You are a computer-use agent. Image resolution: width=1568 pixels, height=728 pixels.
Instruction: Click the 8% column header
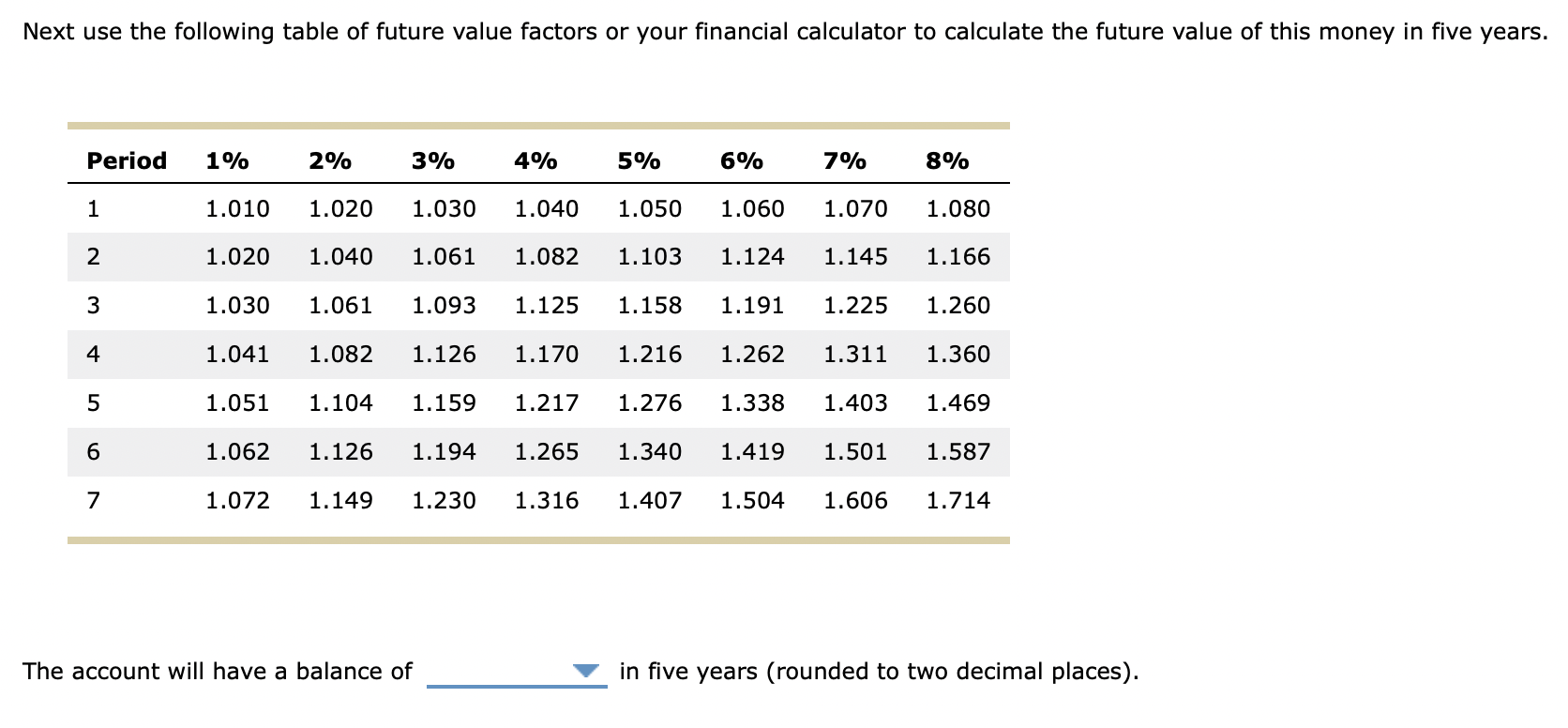[946, 160]
